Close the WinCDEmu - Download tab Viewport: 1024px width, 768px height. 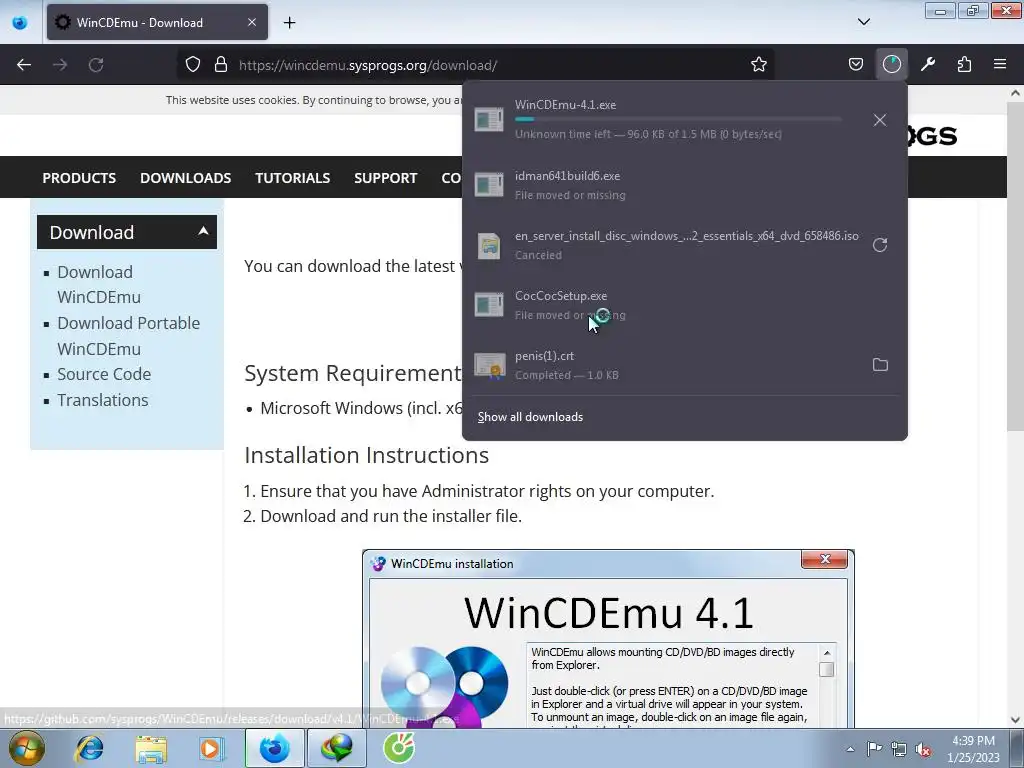[252, 22]
